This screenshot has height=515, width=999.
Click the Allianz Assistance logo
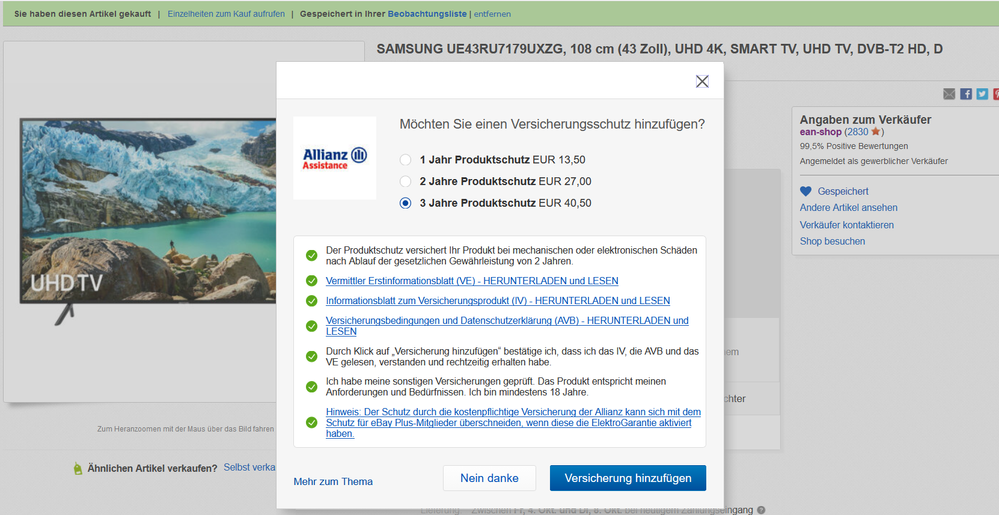334,158
